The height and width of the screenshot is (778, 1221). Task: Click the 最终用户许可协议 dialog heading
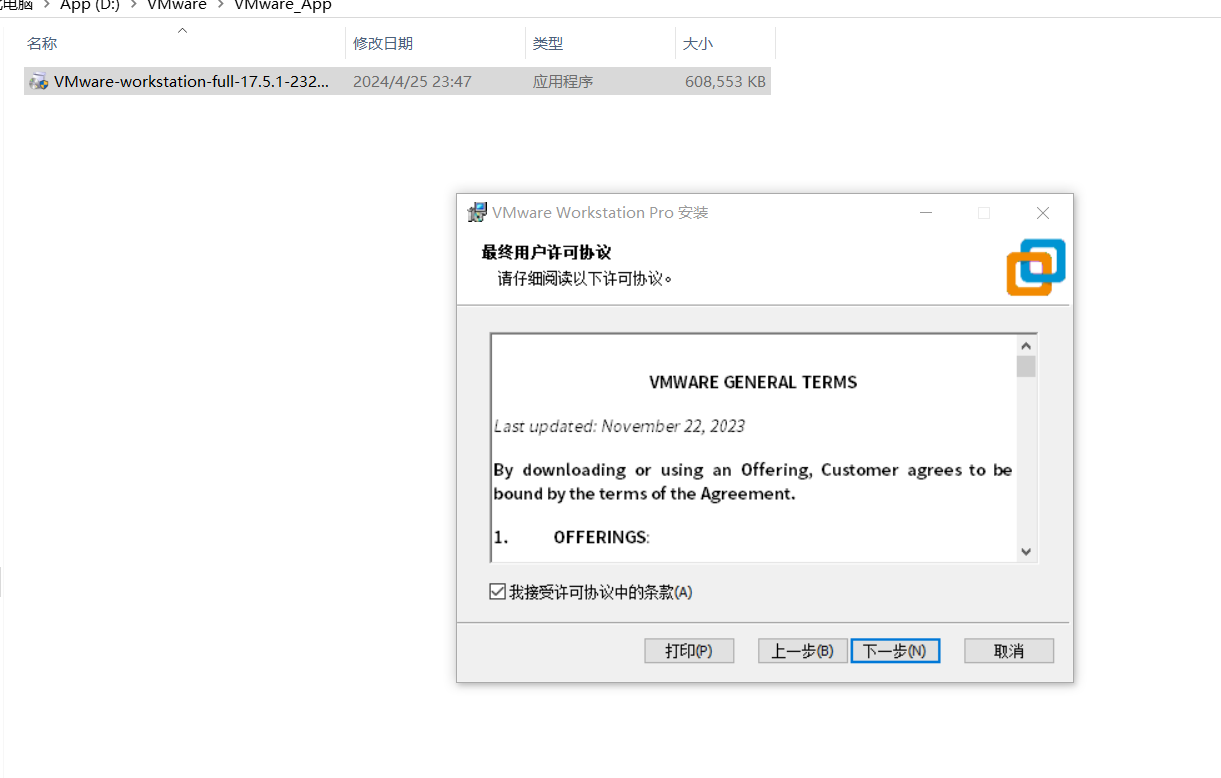(546, 252)
